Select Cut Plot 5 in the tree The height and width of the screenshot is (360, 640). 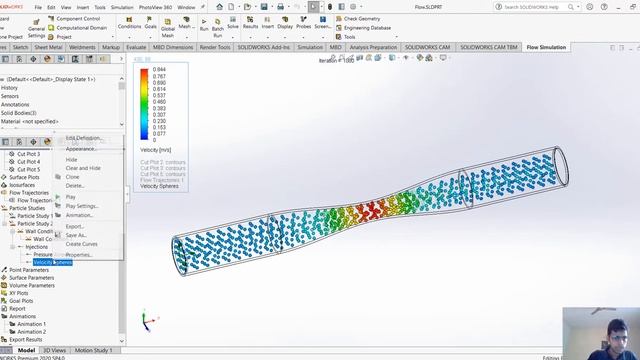(28, 169)
